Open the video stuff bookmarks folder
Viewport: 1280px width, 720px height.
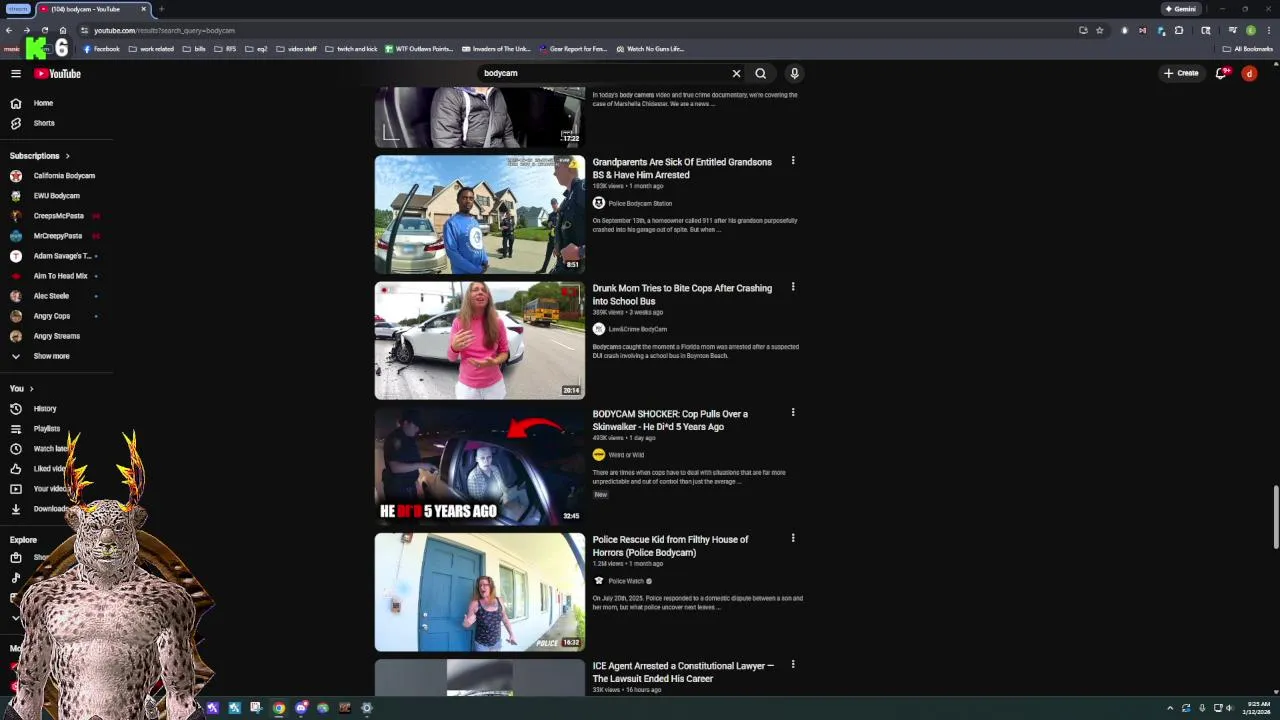(296, 49)
